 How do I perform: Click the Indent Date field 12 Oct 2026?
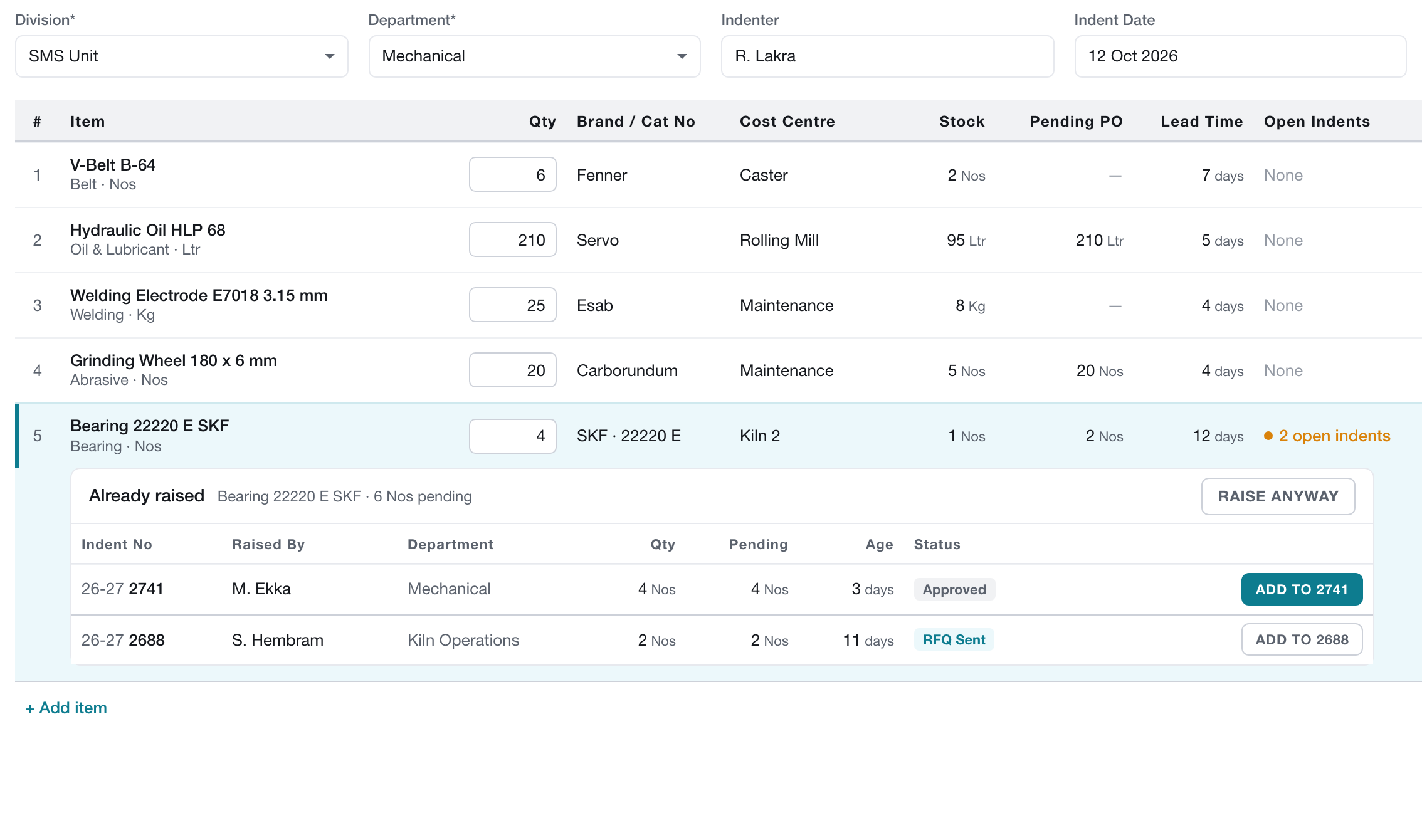click(x=1240, y=56)
